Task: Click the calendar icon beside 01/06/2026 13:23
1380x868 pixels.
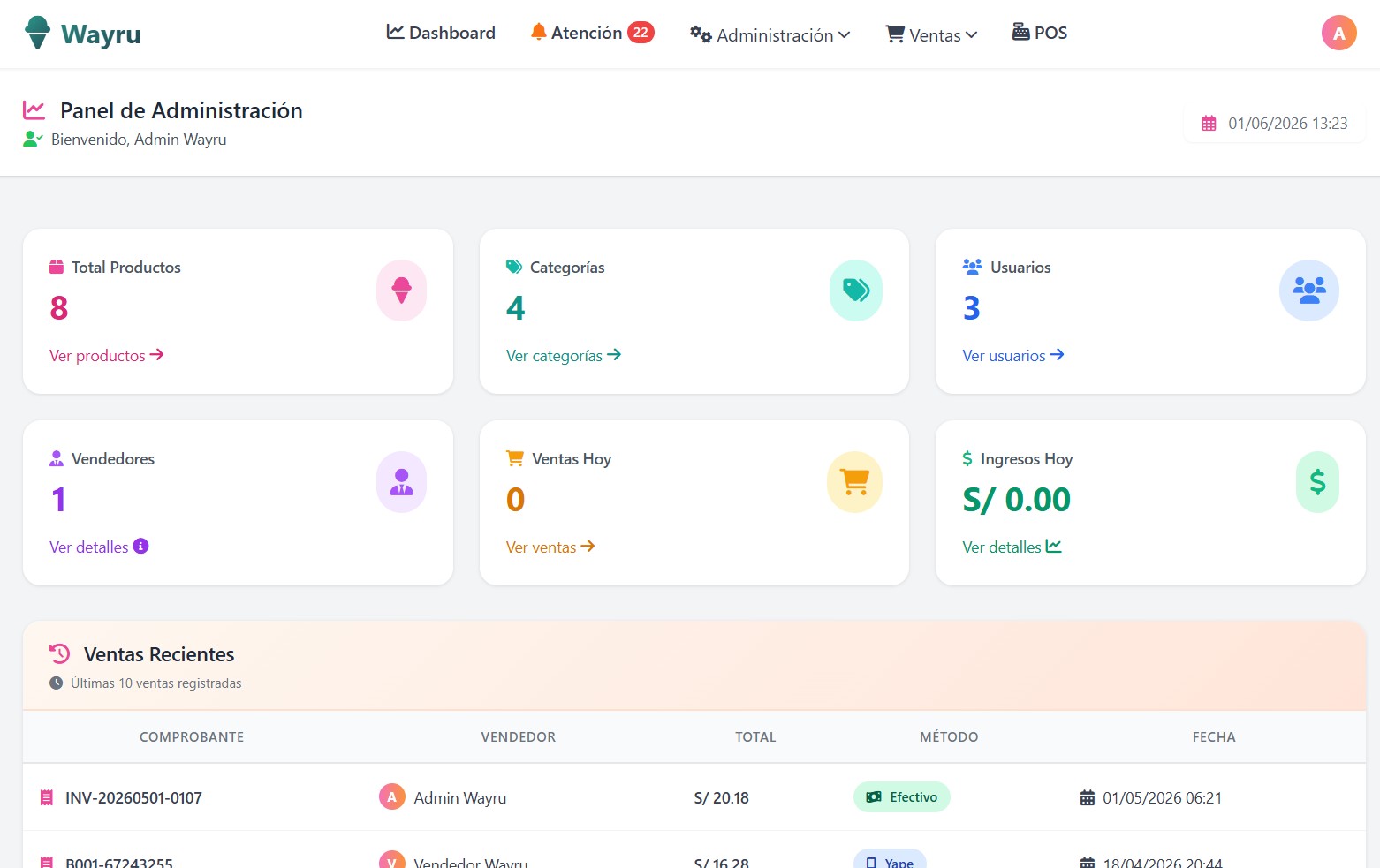Action: coord(1209,124)
